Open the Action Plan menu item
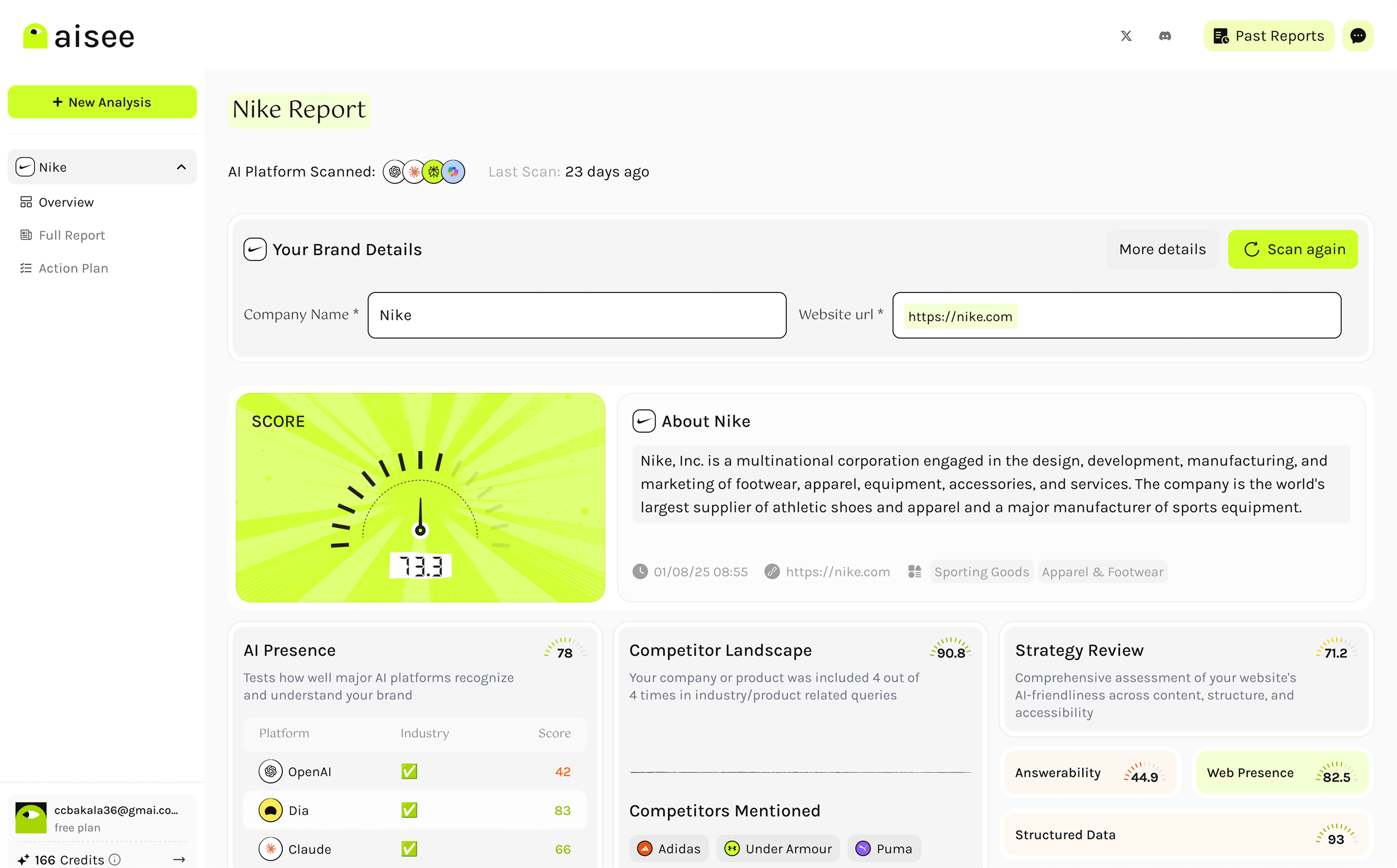This screenshot has width=1397, height=868. (x=73, y=268)
